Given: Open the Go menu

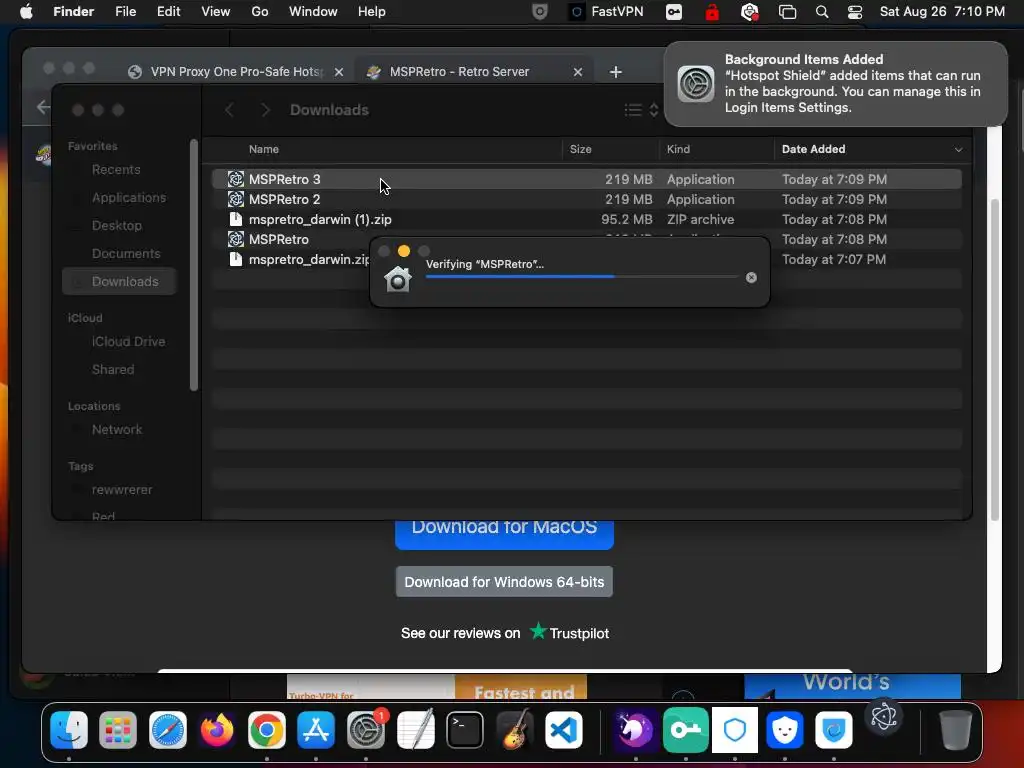Looking at the screenshot, I should click(x=260, y=12).
